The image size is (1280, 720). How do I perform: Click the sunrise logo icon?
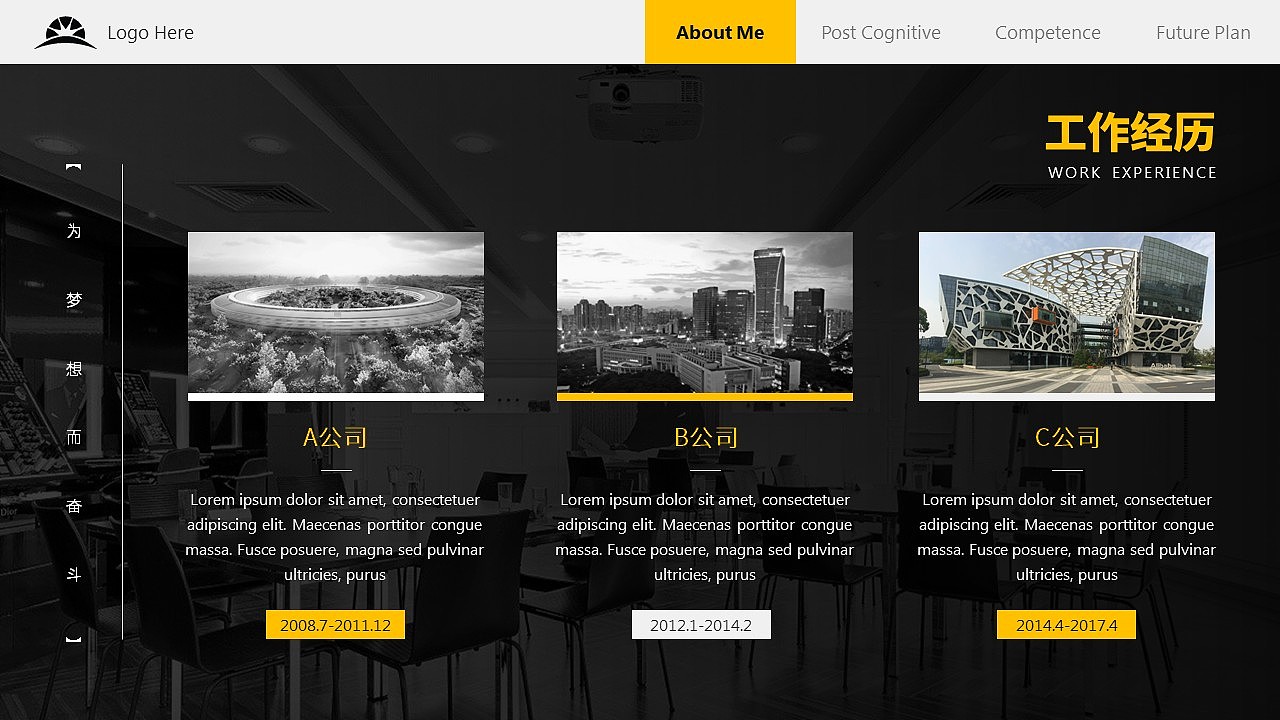pyautogui.click(x=65, y=33)
